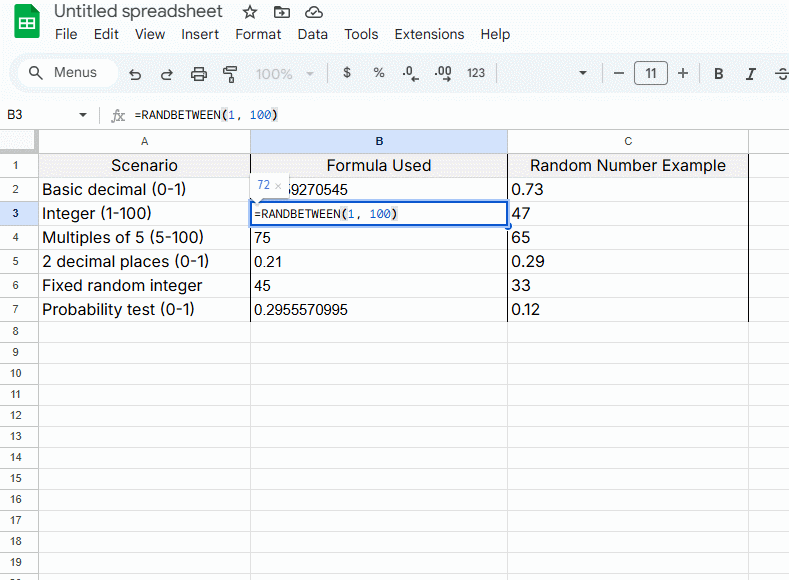Open the Extensions menu
789x580 pixels.
point(429,34)
